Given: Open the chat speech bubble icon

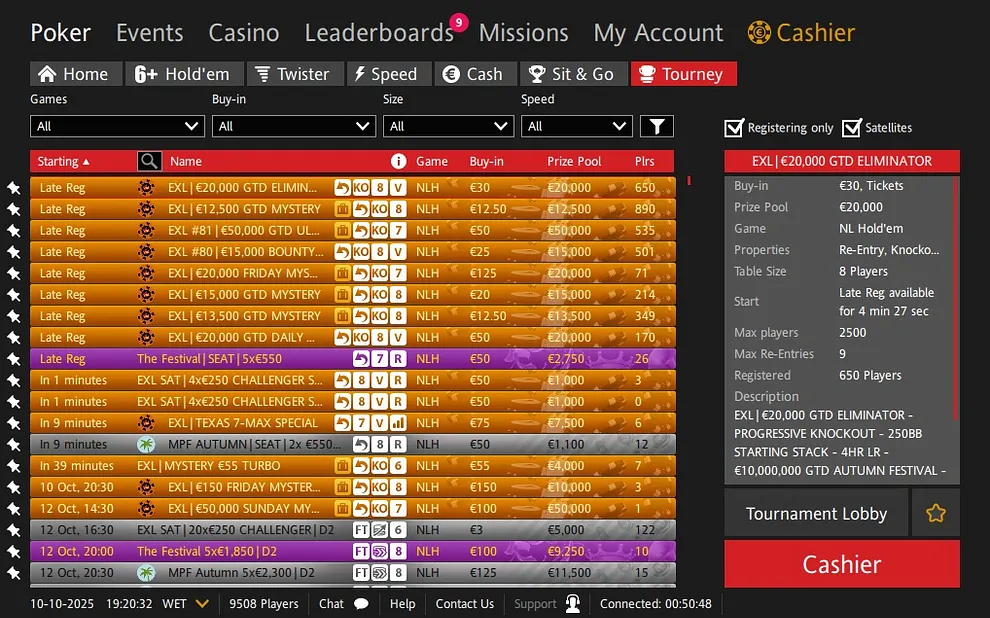Looking at the screenshot, I should (361, 604).
